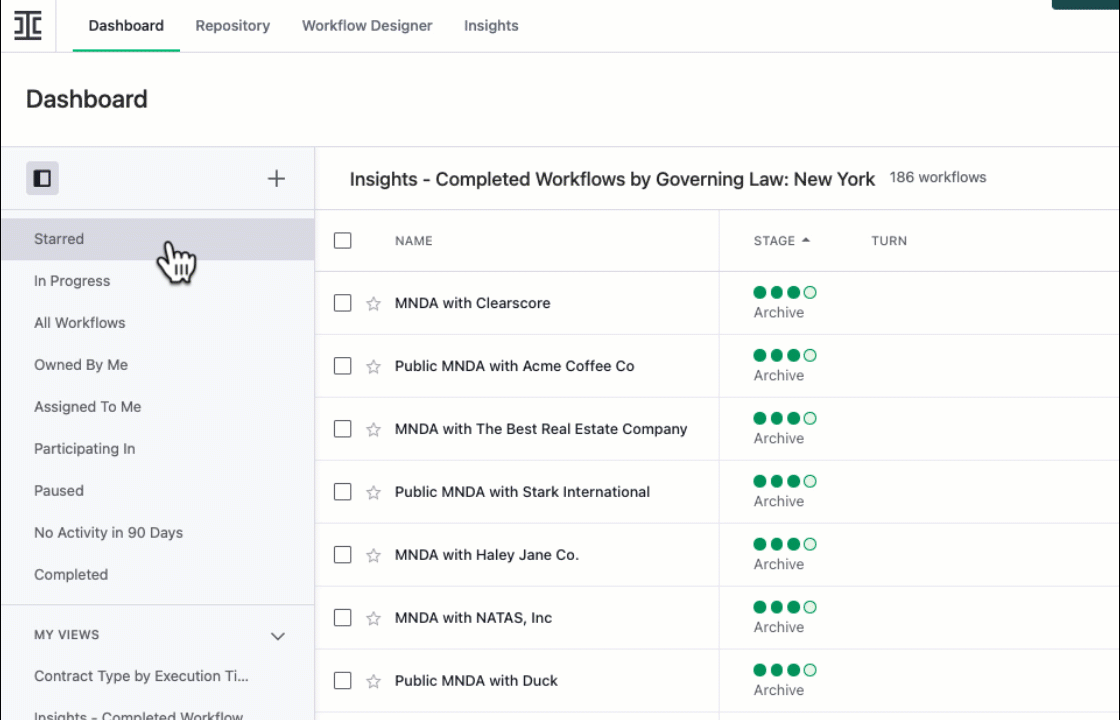Open the Insights tab
The width and height of the screenshot is (1120, 720).
click(x=491, y=25)
